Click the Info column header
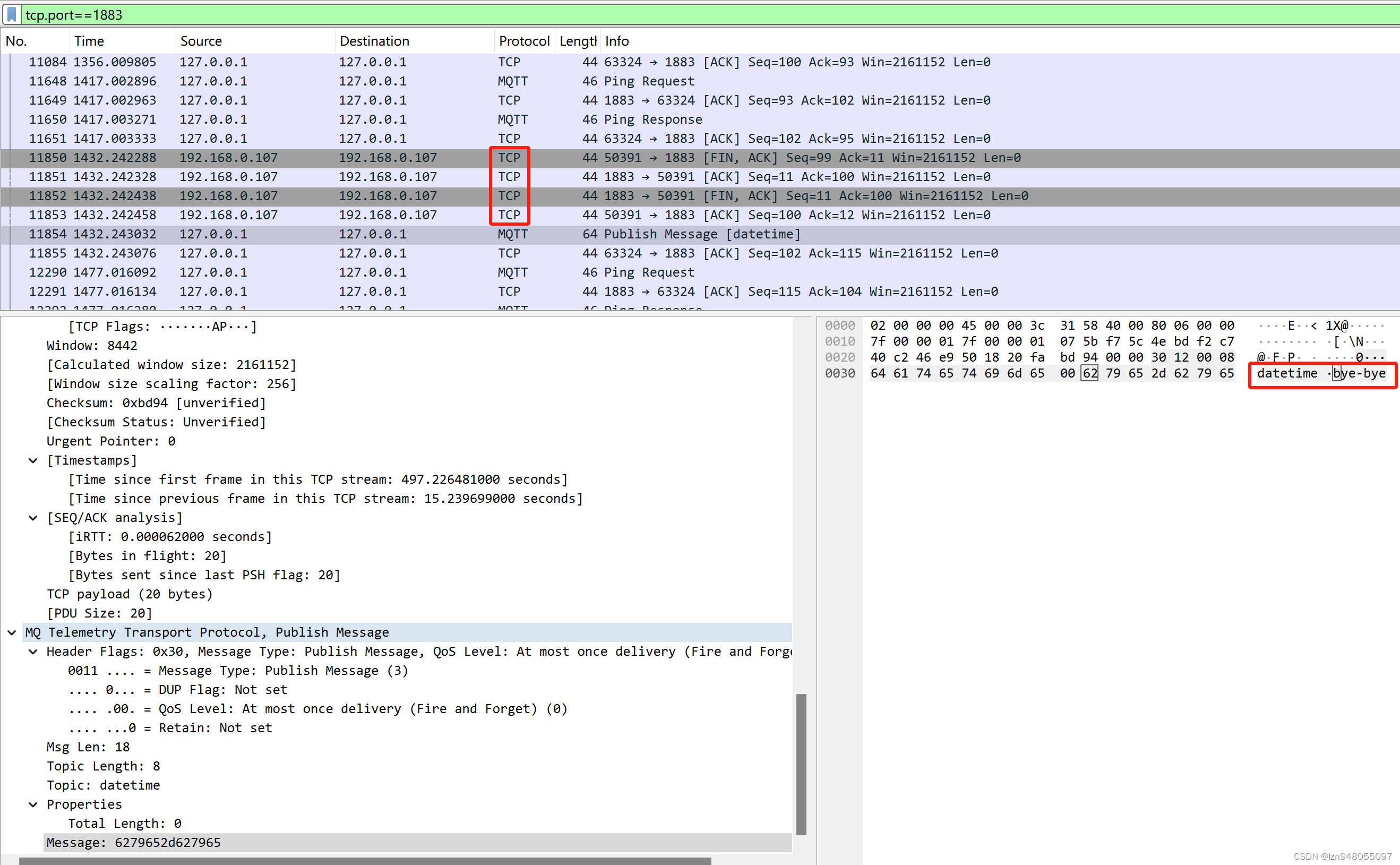The width and height of the screenshot is (1400, 865). 616,41
